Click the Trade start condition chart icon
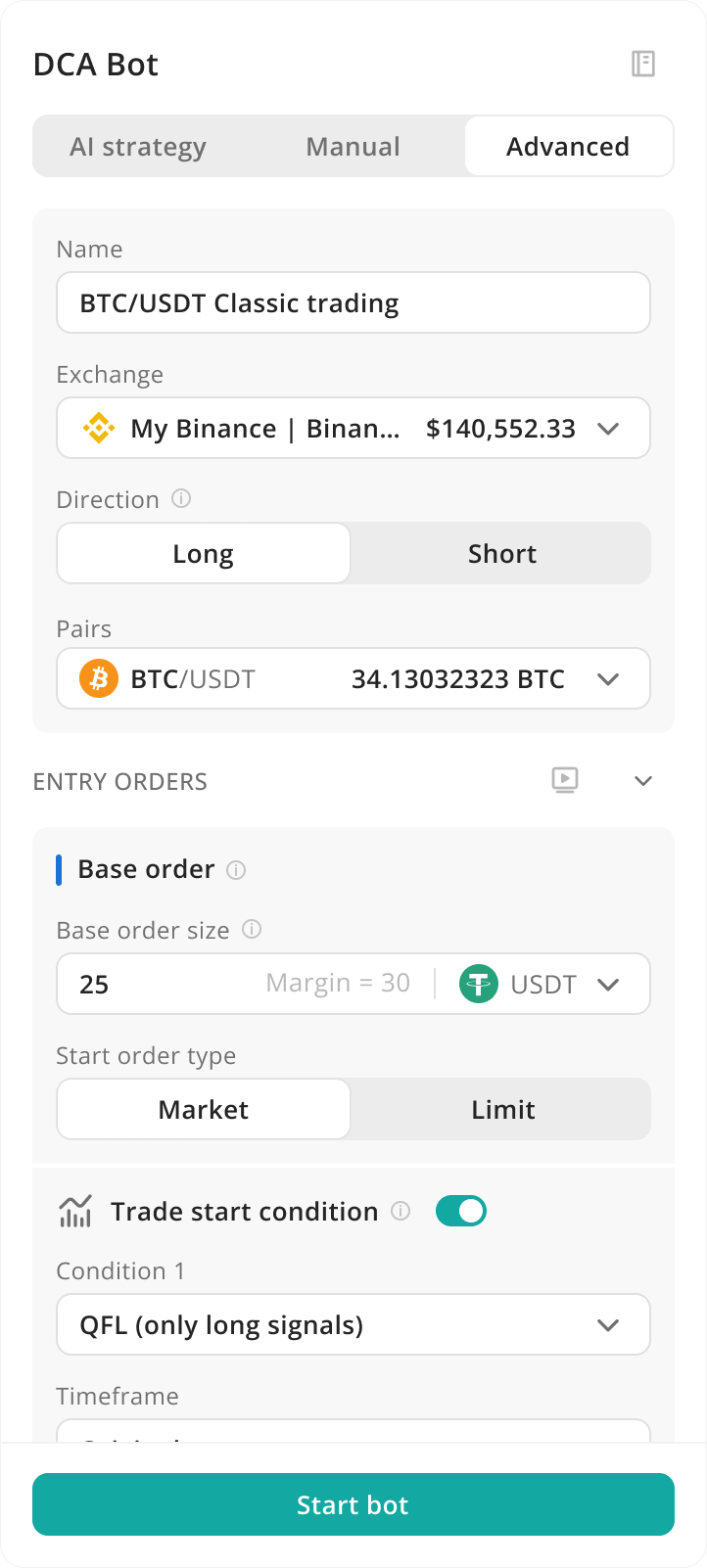707x1568 pixels. click(x=75, y=1211)
